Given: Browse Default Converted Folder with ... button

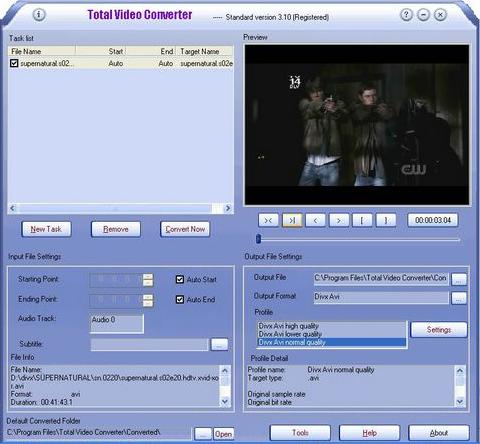Looking at the screenshot, I should coord(203,434).
